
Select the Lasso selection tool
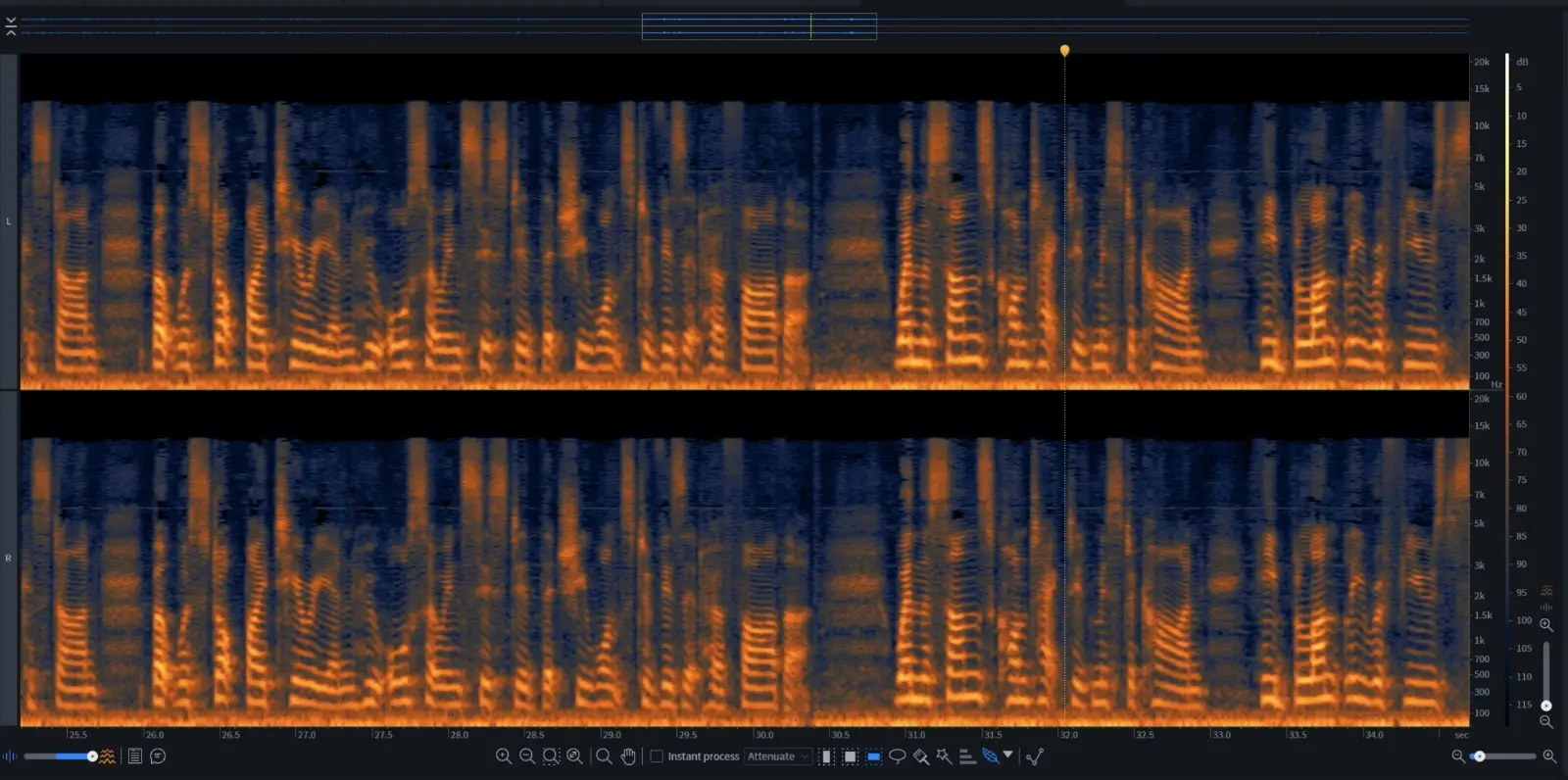pos(897,756)
